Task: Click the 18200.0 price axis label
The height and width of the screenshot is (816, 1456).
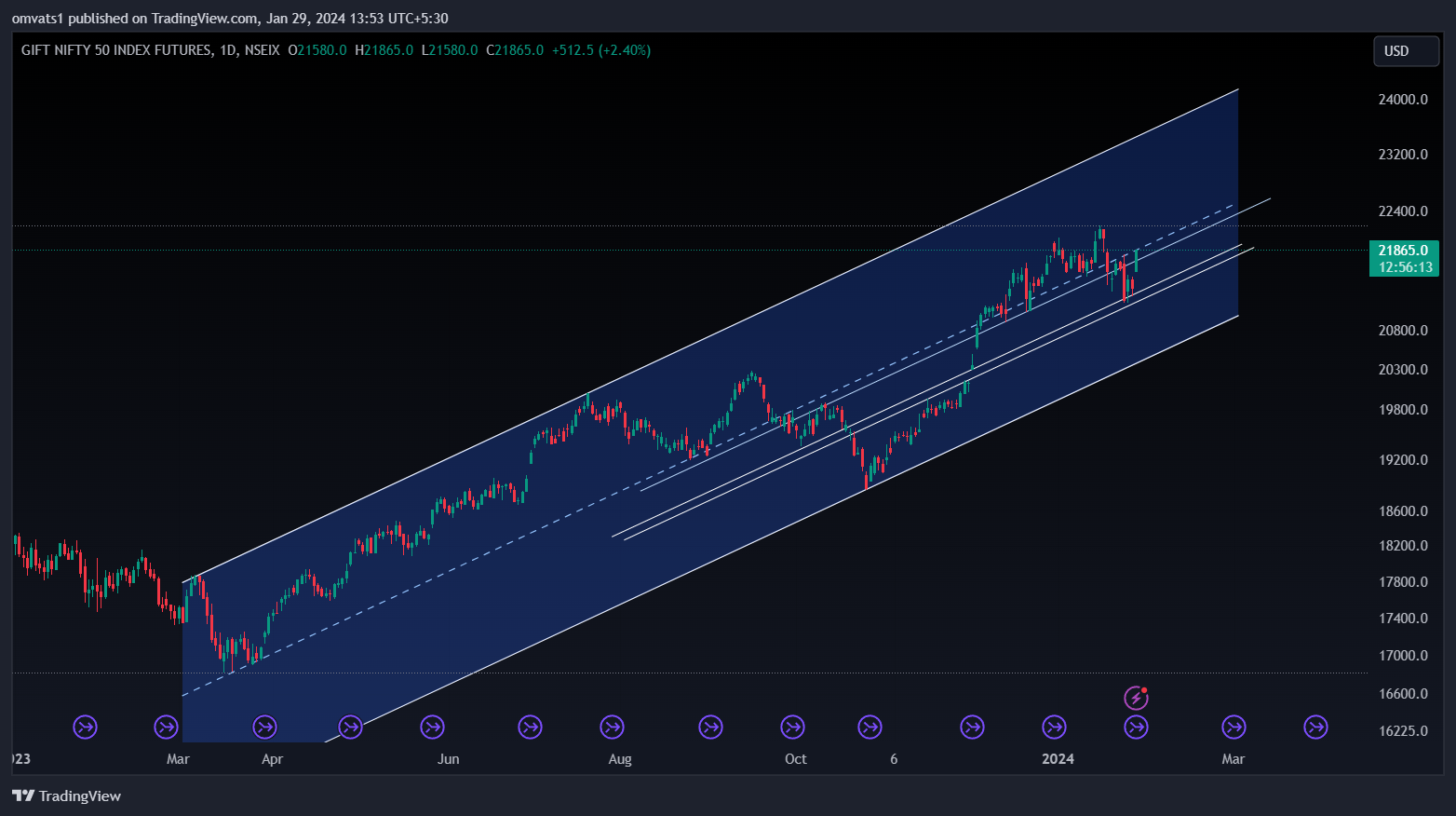Action: click(x=1403, y=546)
